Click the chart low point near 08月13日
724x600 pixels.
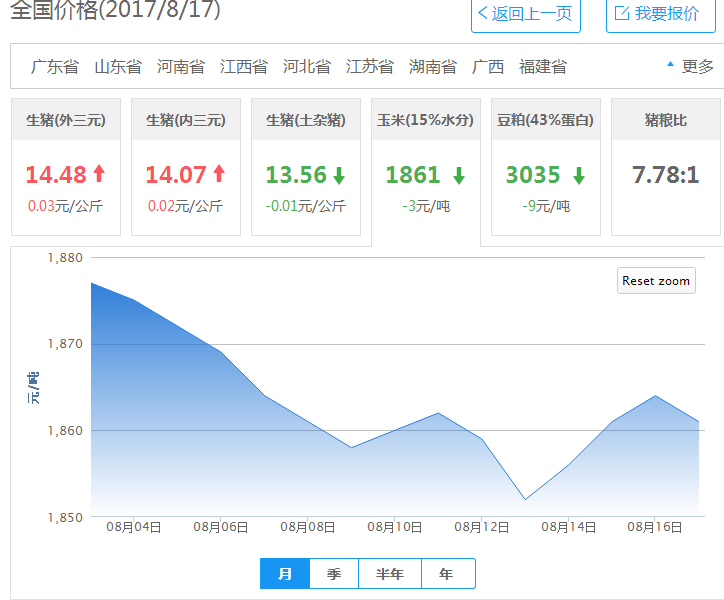tap(525, 499)
